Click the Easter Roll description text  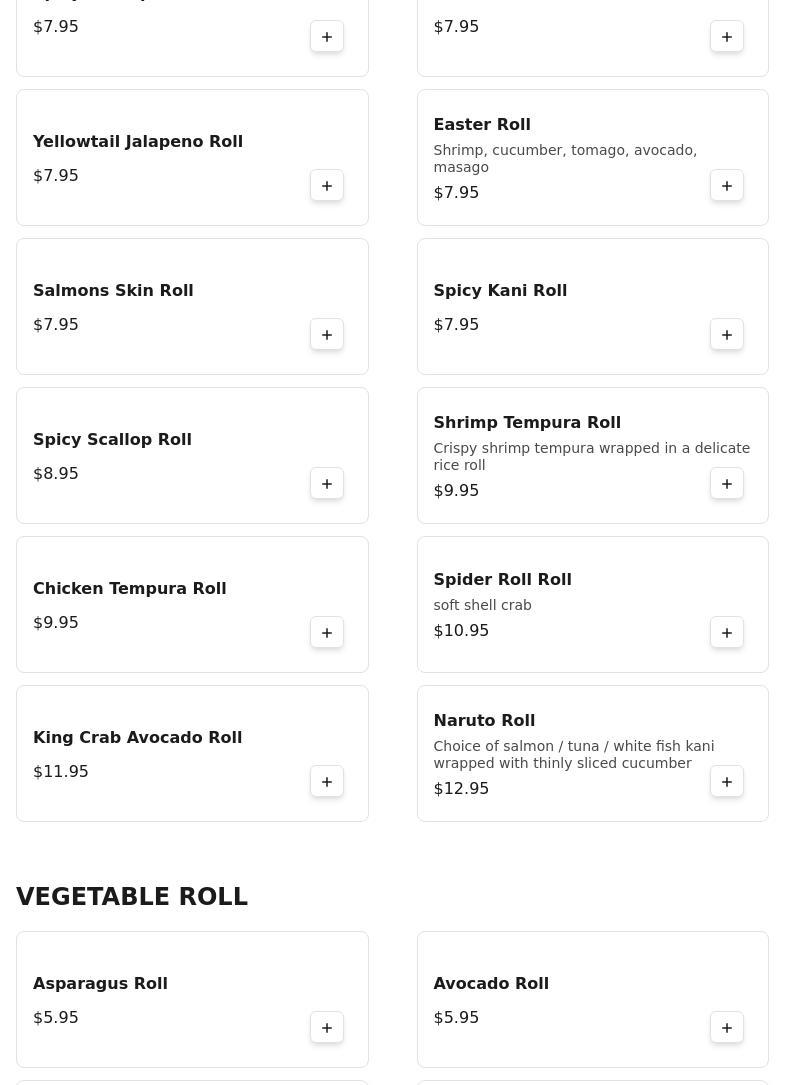tap(565, 158)
